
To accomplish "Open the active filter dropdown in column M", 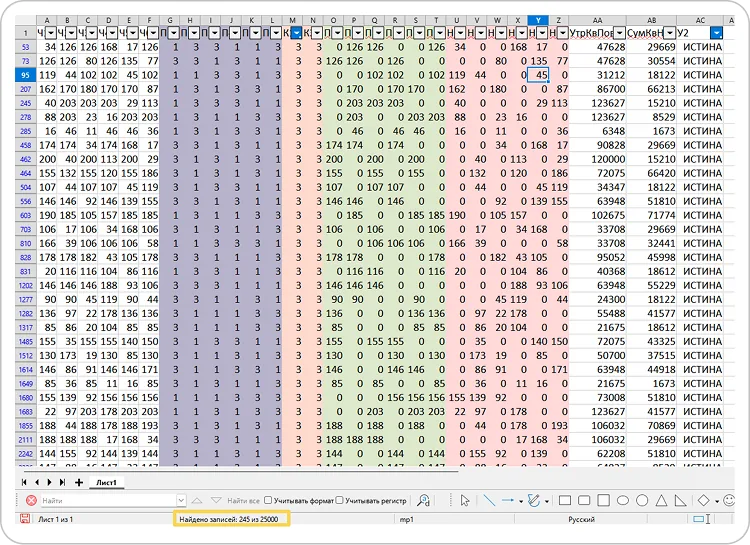I will click(297, 33).
